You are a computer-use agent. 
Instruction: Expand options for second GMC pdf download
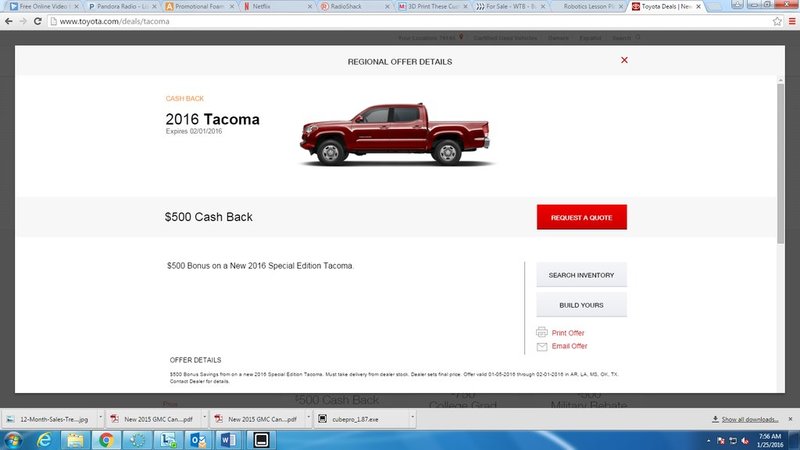(x=309, y=418)
